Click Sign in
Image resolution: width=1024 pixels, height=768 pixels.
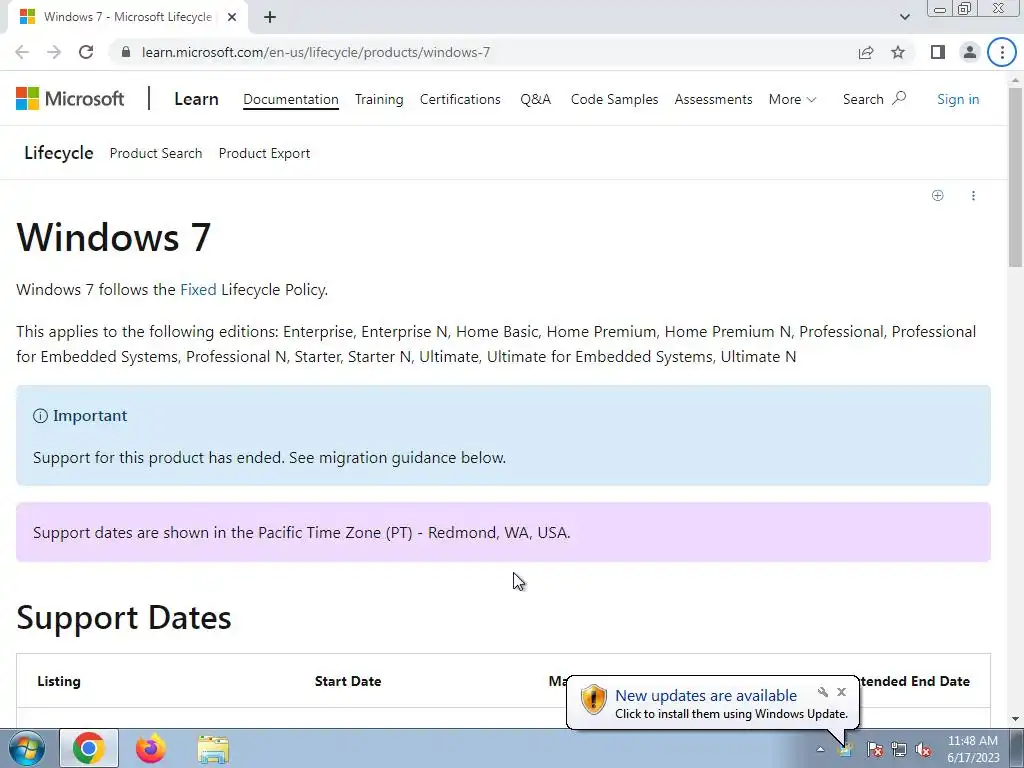pyautogui.click(x=958, y=99)
